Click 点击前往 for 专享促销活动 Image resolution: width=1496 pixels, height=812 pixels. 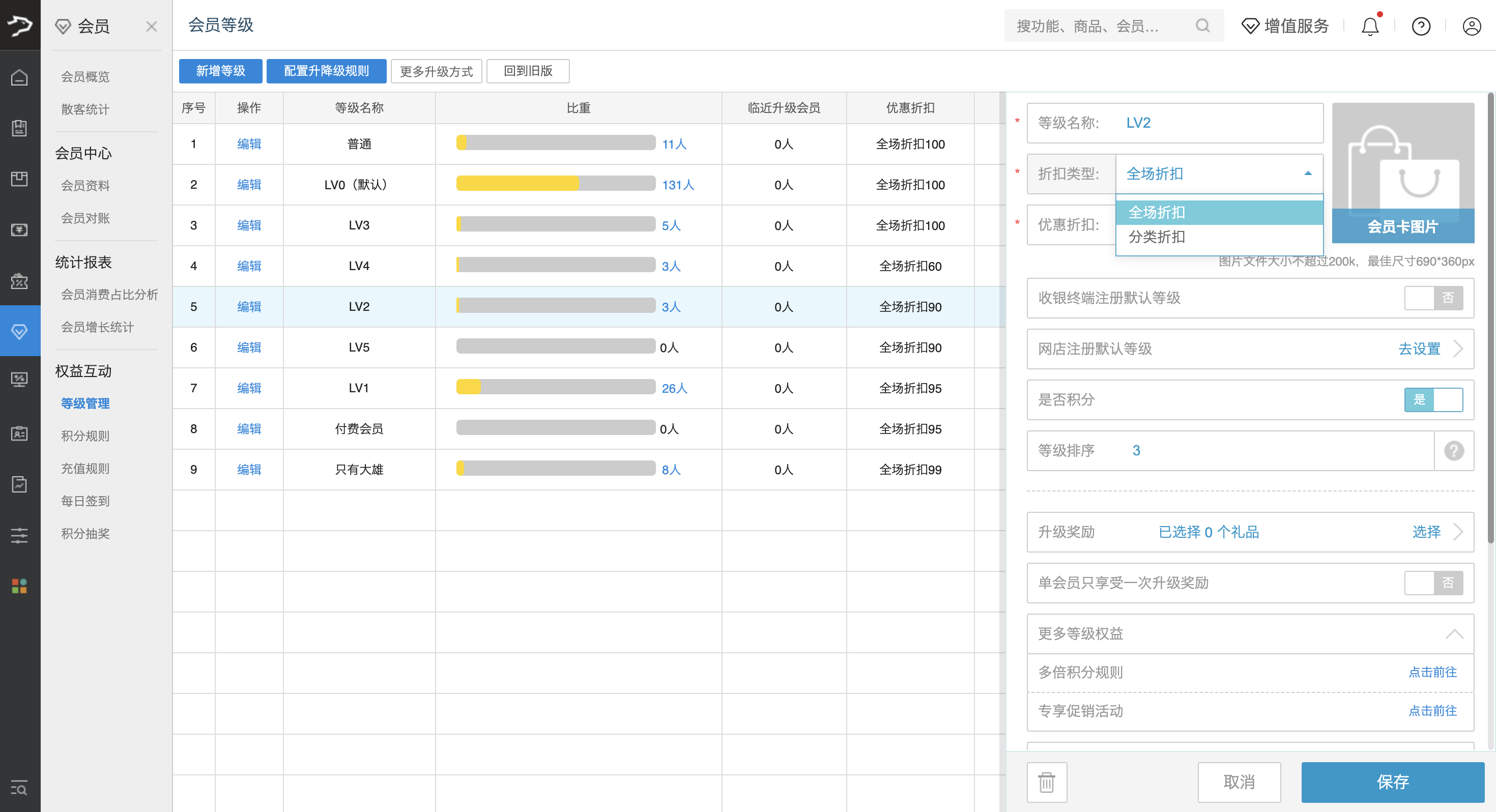pos(1433,711)
